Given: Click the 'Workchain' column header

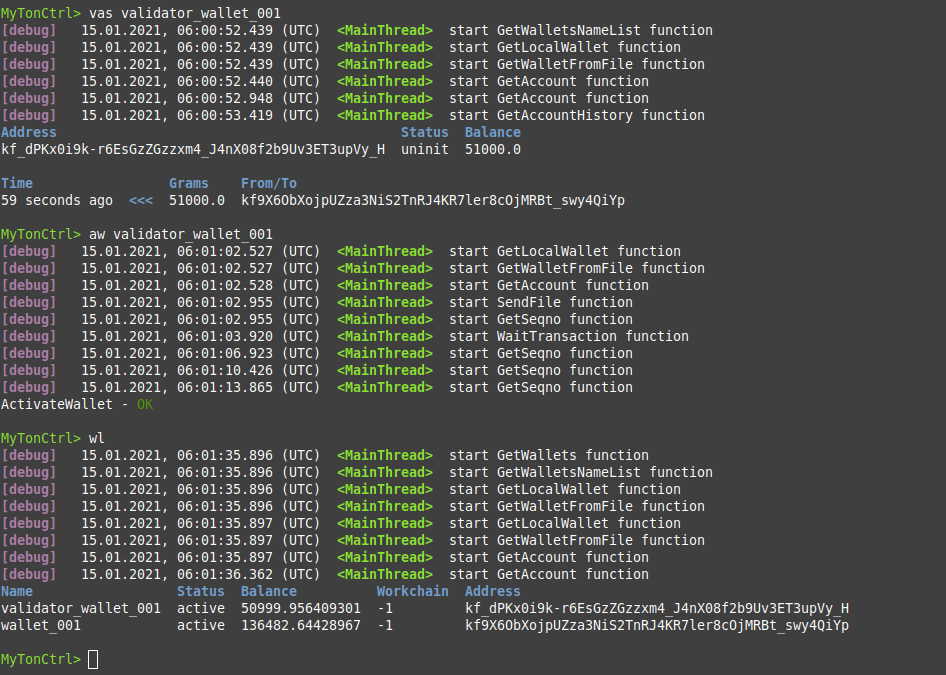Looking at the screenshot, I should click(412, 591).
